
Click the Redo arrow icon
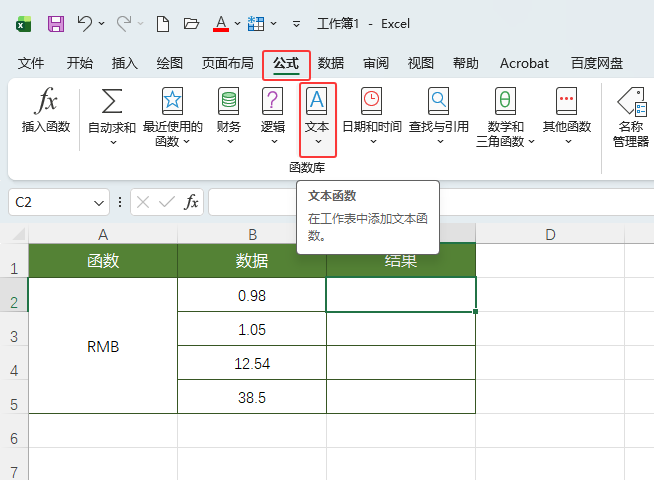(124, 24)
